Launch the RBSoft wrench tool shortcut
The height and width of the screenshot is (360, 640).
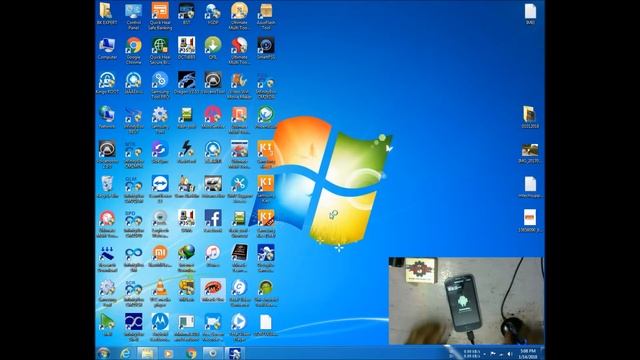239,189
